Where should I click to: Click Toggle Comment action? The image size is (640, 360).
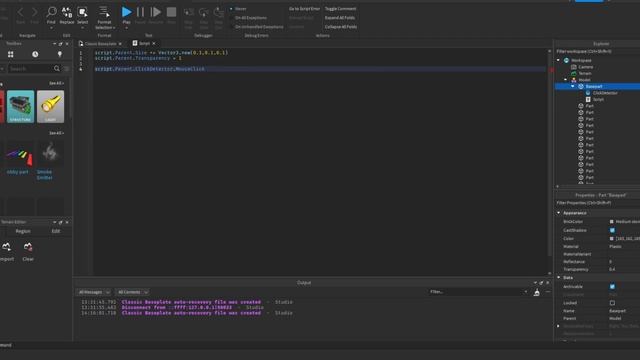[340, 9]
